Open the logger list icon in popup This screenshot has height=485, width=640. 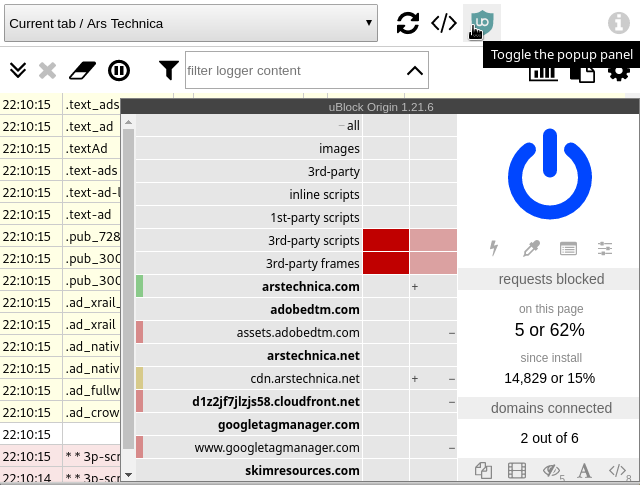click(568, 248)
